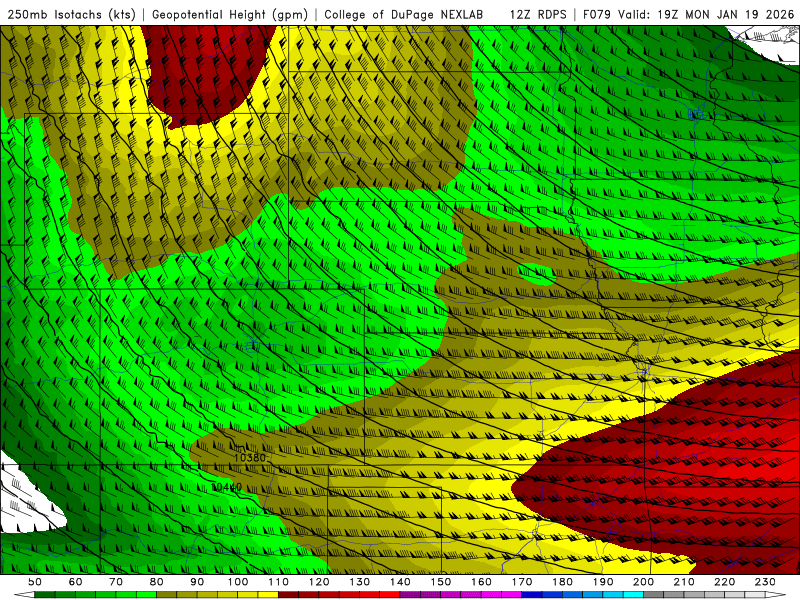Click the dark blue swatch just right of 170
The width and height of the screenshot is (800, 600).
532,595
